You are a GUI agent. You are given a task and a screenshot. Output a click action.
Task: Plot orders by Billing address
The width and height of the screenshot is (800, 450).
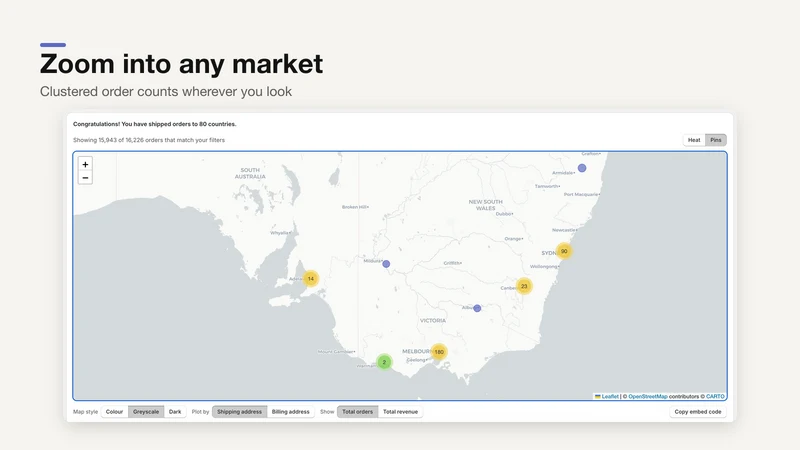(x=290, y=412)
